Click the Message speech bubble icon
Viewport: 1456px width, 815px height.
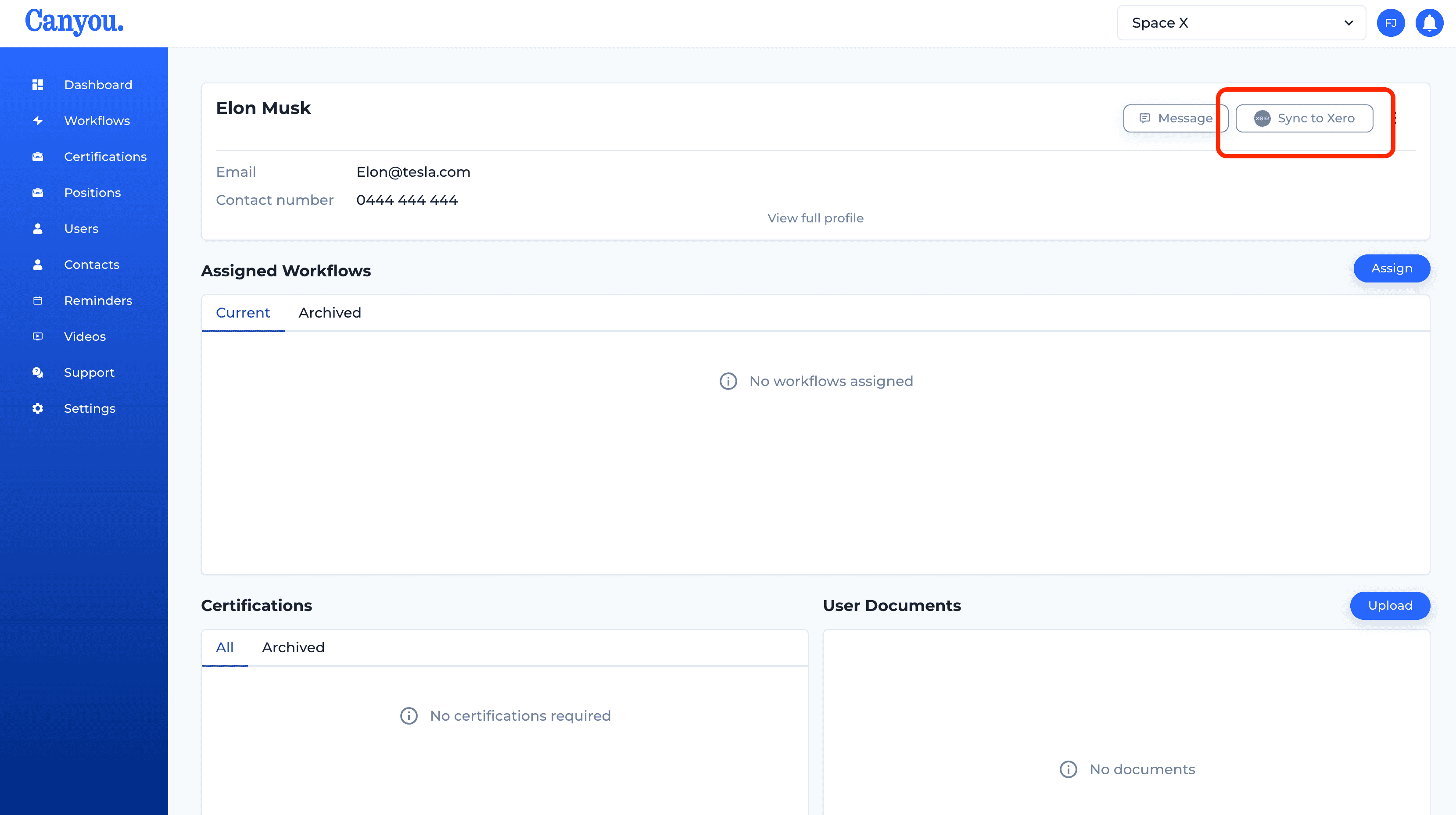pos(1144,118)
